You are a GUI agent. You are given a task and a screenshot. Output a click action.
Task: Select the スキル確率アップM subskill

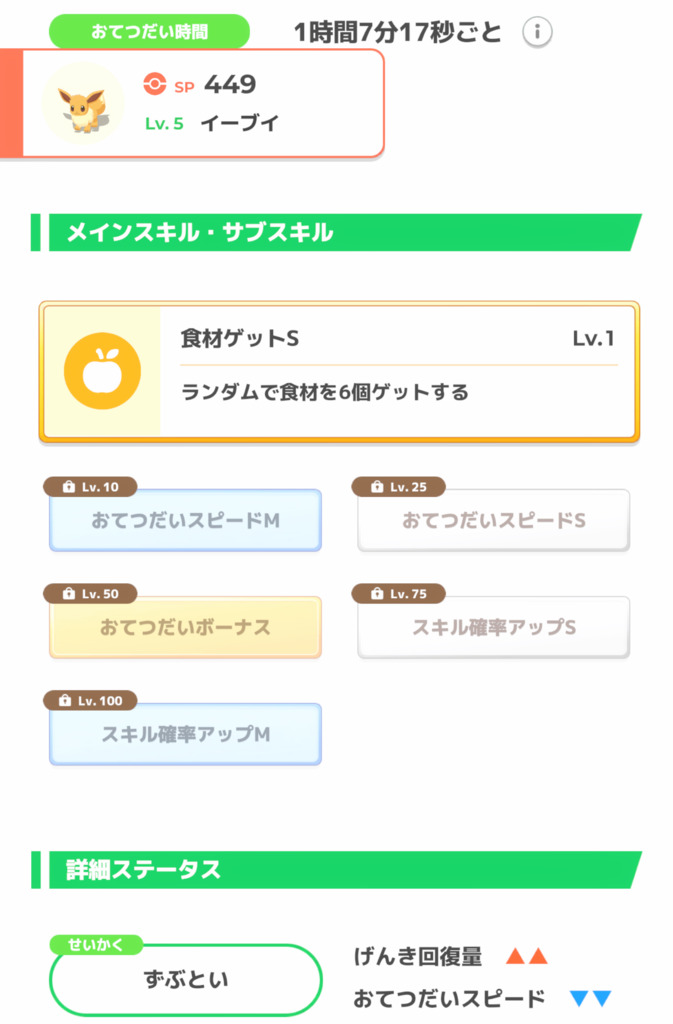[186, 734]
